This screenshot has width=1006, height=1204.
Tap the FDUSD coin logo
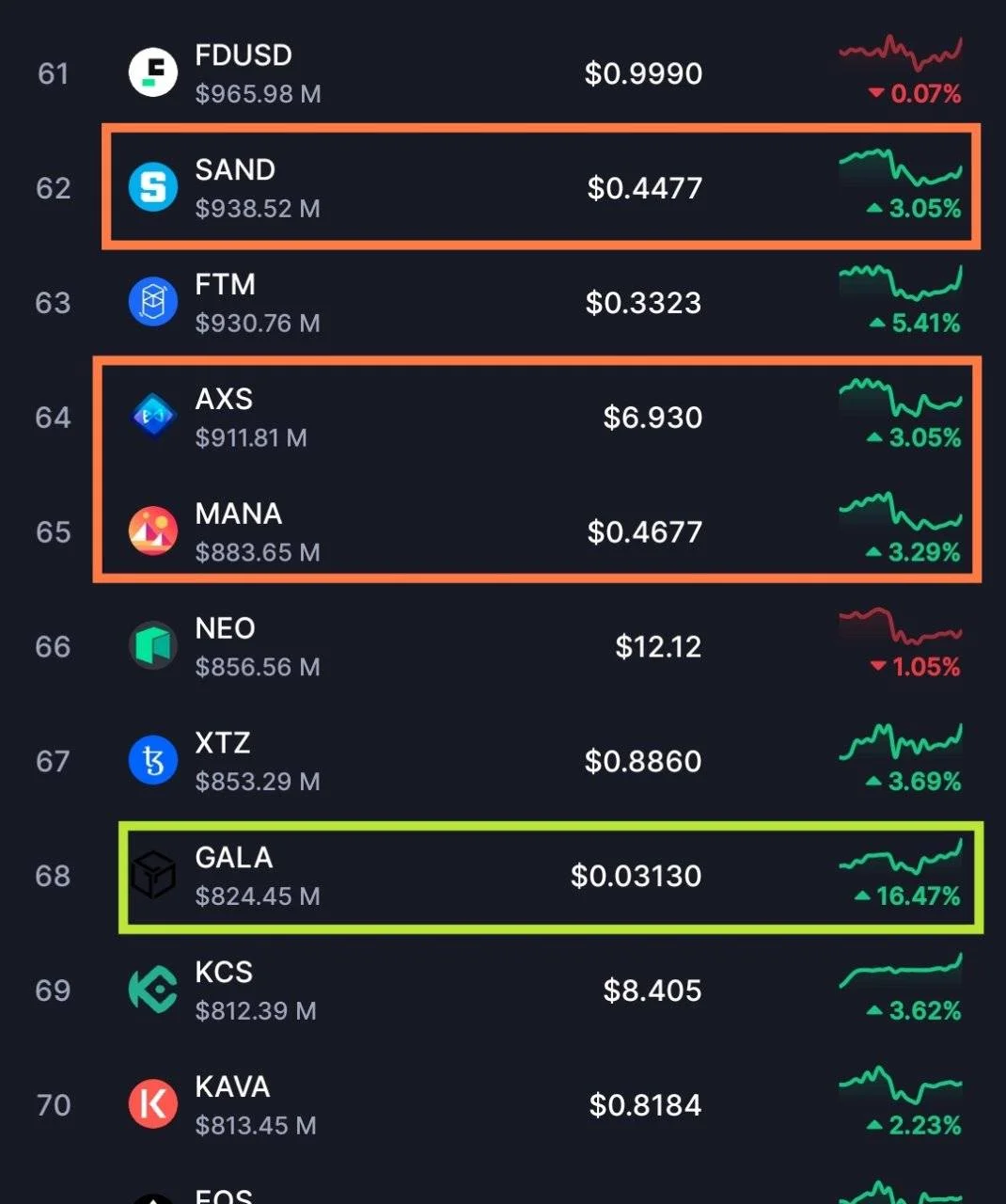click(153, 73)
